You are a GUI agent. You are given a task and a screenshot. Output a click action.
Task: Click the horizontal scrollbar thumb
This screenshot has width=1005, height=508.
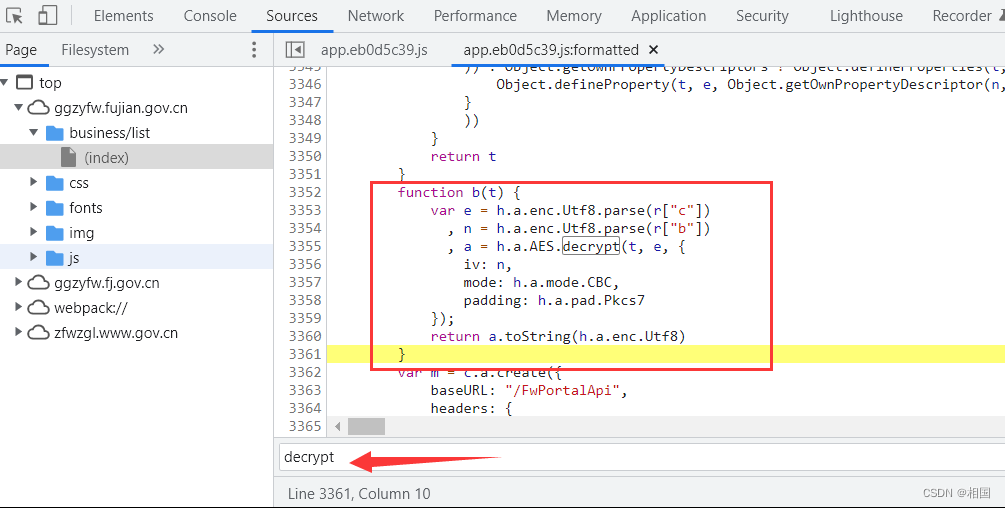pos(366,427)
